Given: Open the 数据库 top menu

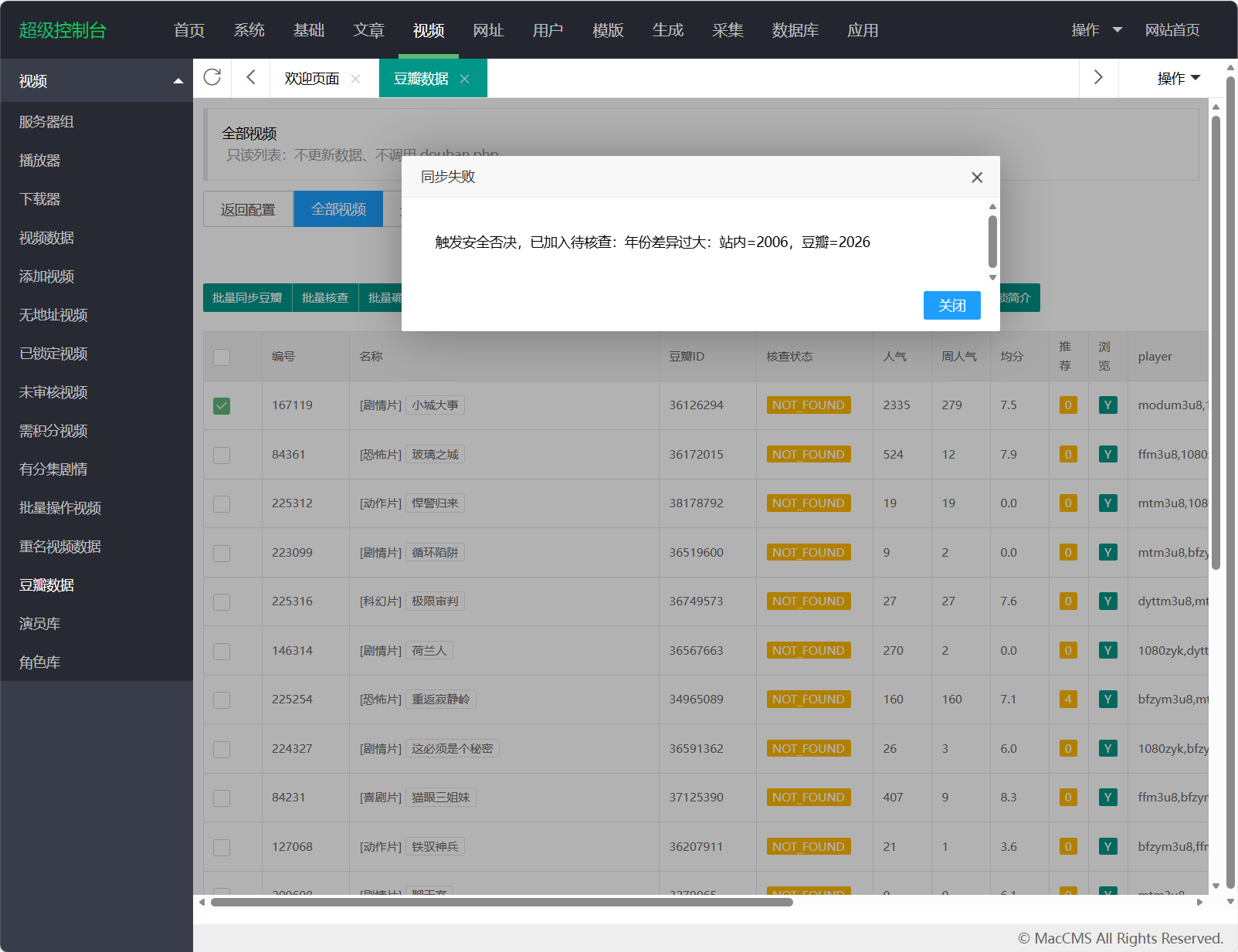Looking at the screenshot, I should pyautogui.click(x=795, y=30).
